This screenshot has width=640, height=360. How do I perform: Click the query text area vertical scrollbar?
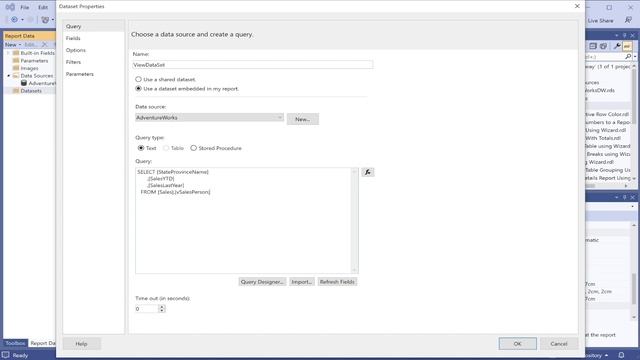354,220
